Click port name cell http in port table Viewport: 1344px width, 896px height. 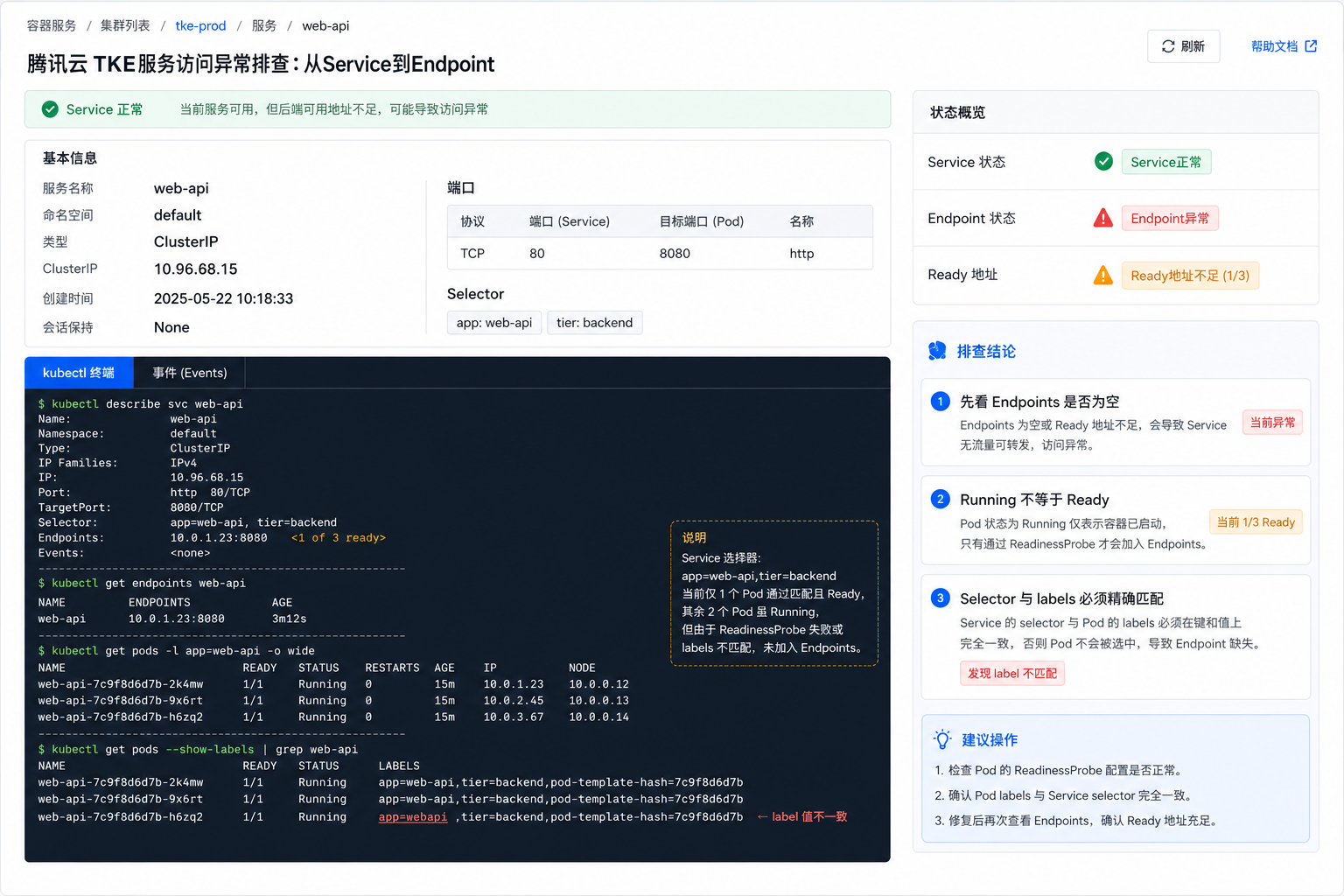801,254
